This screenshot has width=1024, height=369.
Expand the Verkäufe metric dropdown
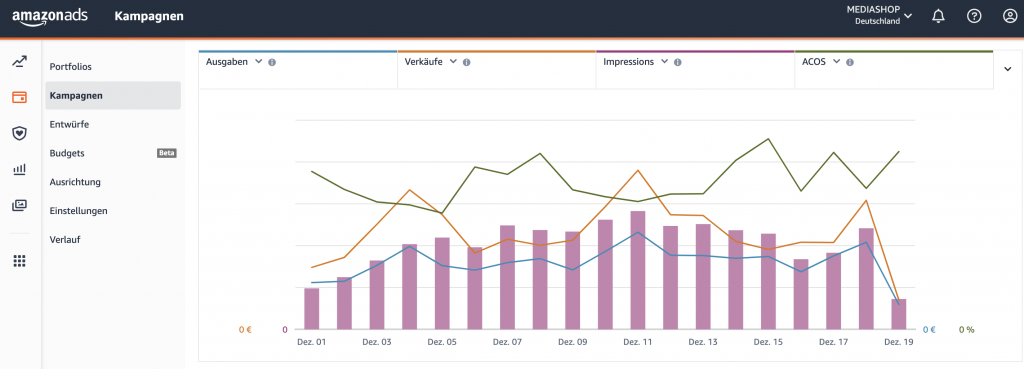tap(453, 61)
